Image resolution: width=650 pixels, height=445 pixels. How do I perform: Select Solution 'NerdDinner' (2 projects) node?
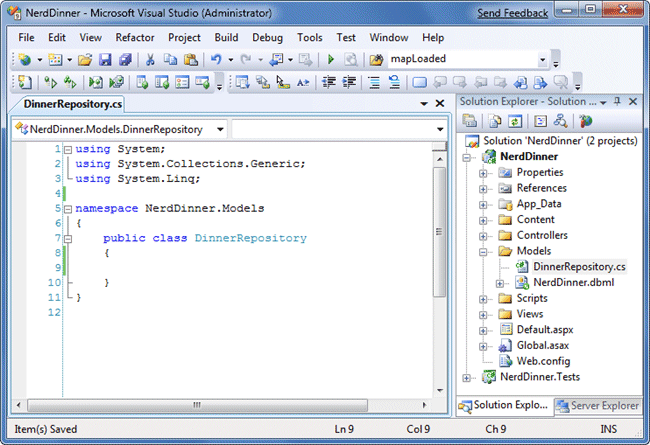560,141
